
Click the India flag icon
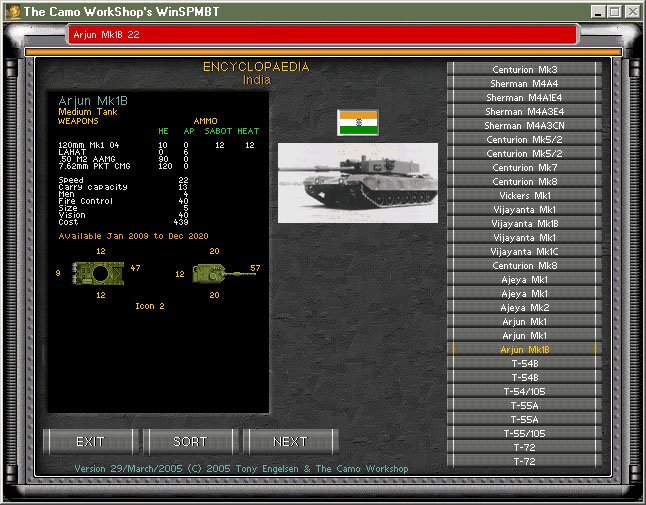358,123
